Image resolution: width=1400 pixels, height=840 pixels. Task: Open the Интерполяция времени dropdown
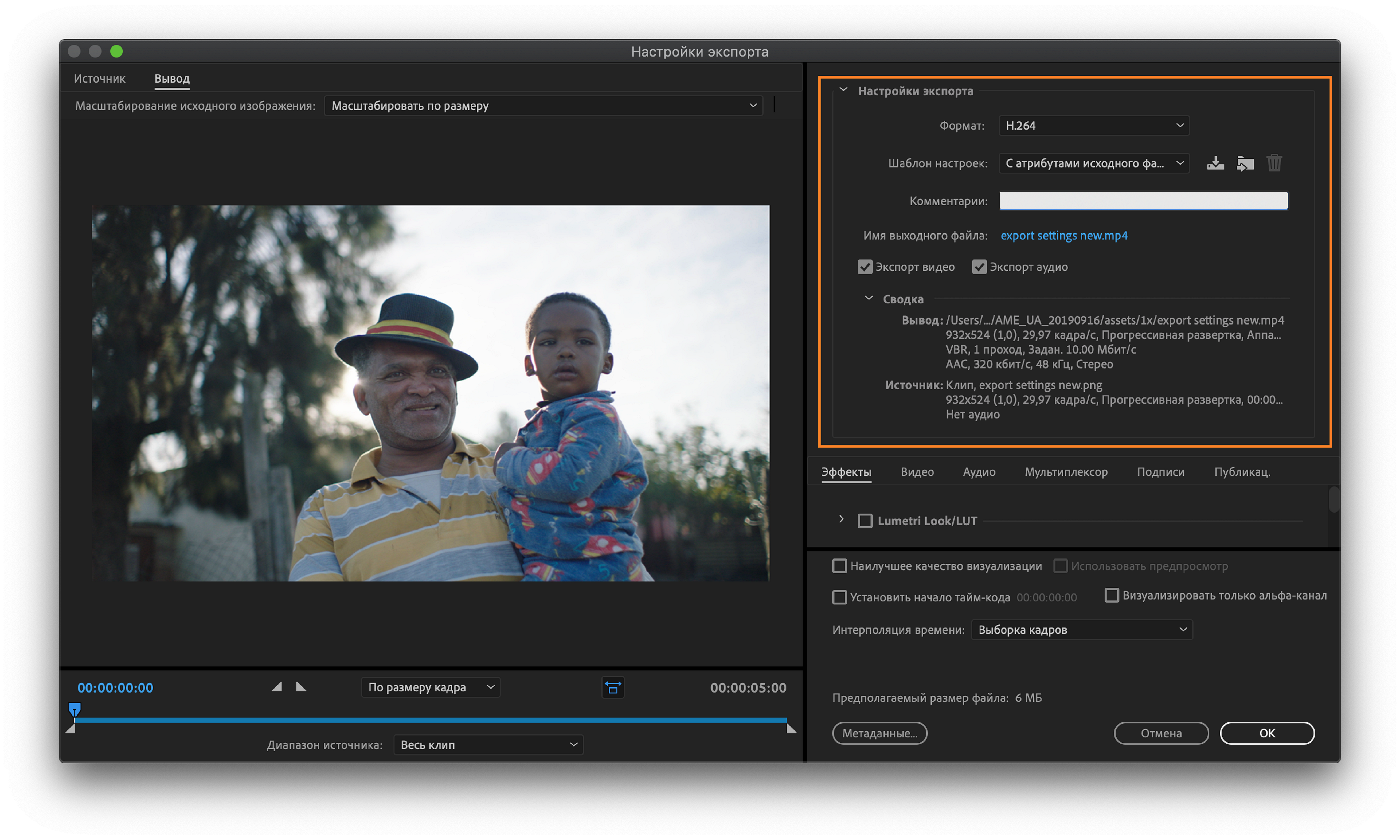[1081, 630]
